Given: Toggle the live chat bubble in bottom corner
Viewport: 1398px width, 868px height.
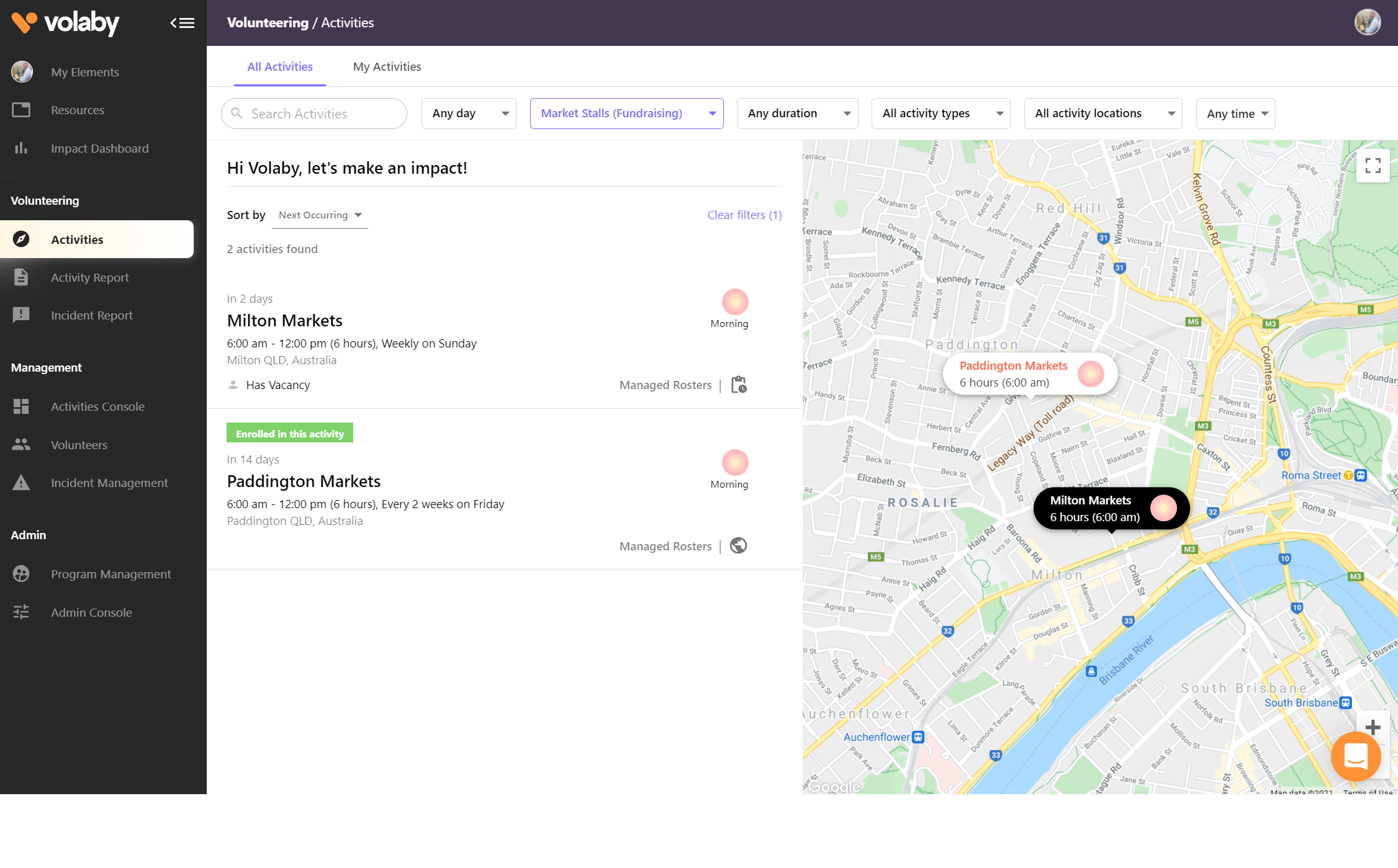Looking at the screenshot, I should tap(1356, 756).
